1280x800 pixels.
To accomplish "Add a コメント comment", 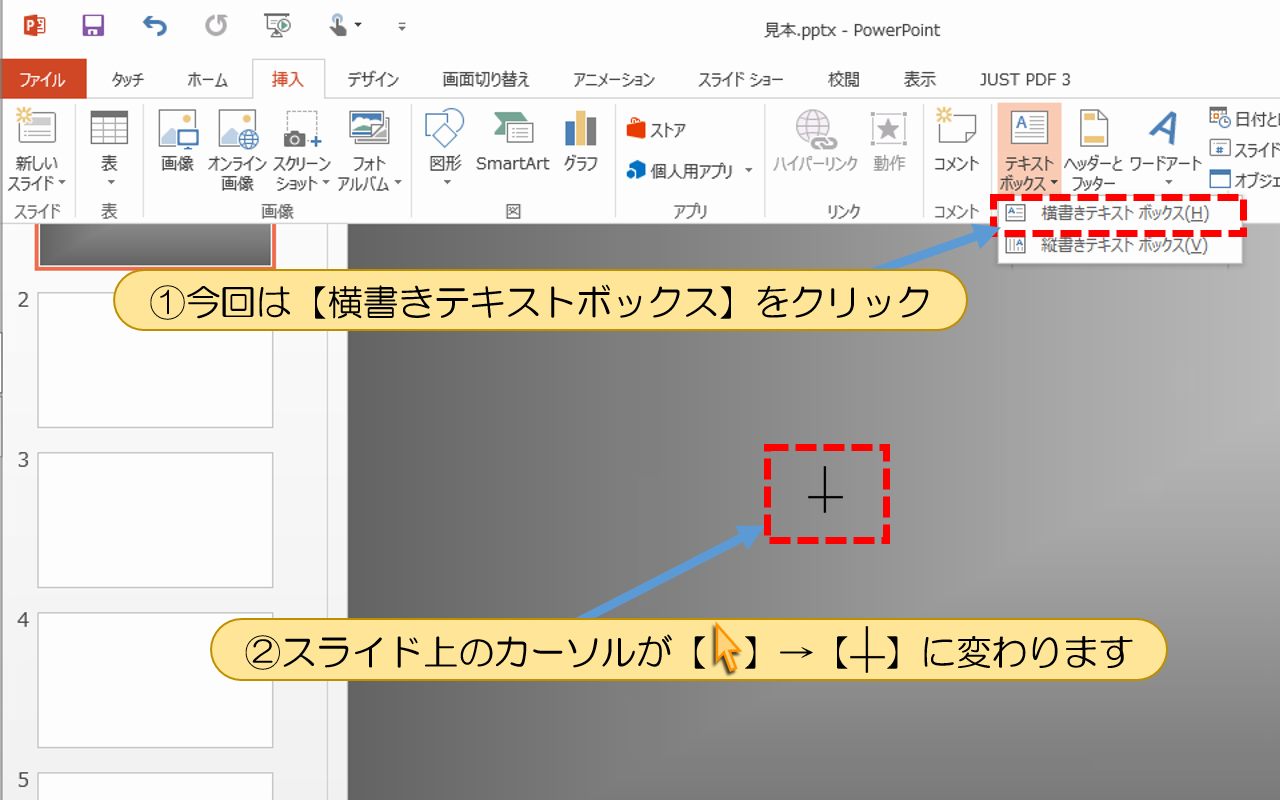I will 956,141.
